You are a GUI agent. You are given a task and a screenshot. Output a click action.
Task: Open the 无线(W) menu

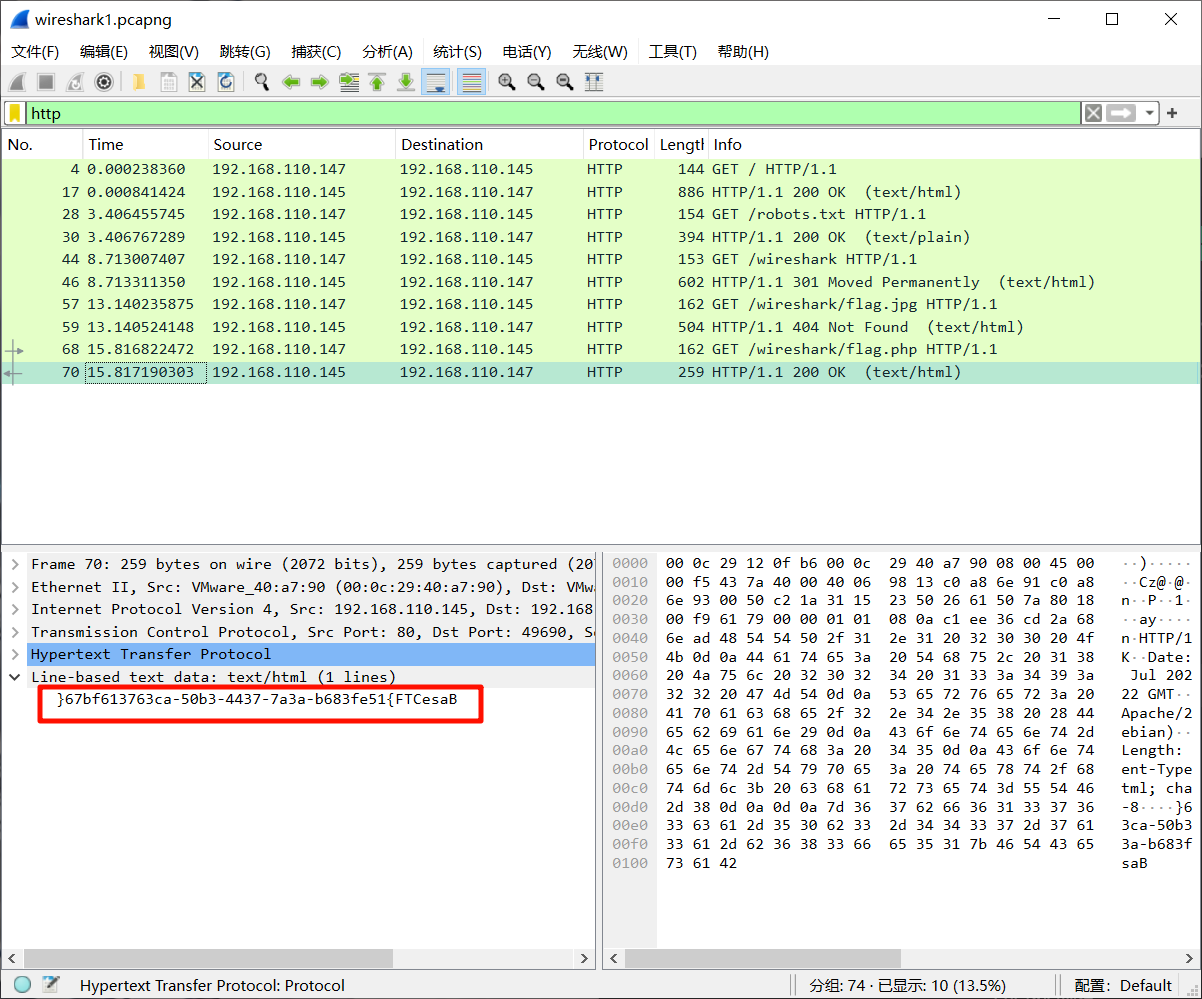coord(600,52)
